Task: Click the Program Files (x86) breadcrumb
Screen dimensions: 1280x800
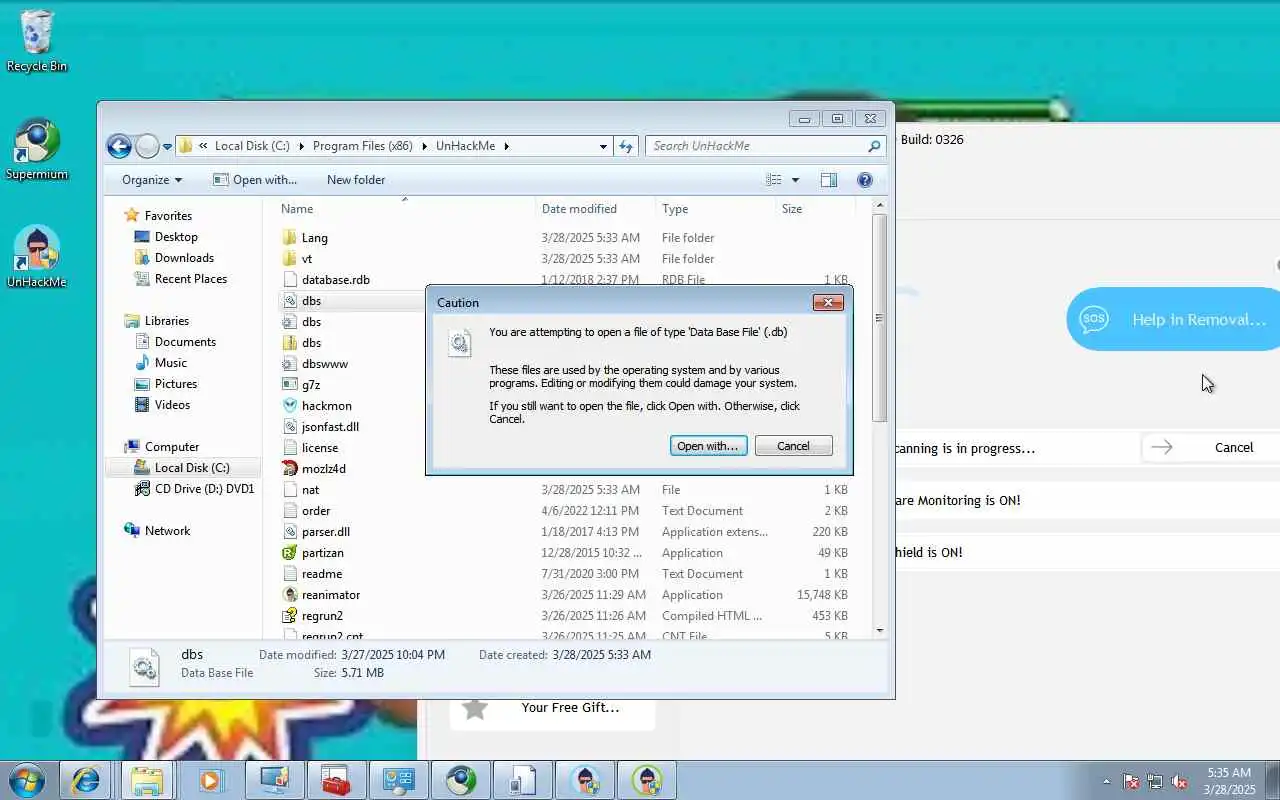Action: (x=362, y=146)
